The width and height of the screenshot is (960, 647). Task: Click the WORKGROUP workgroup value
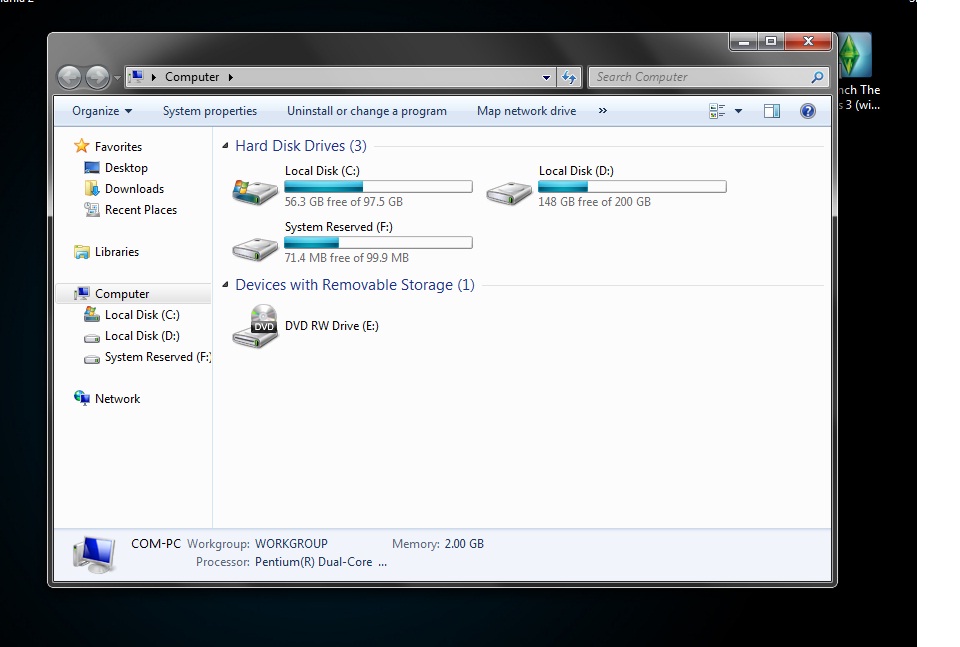(291, 544)
